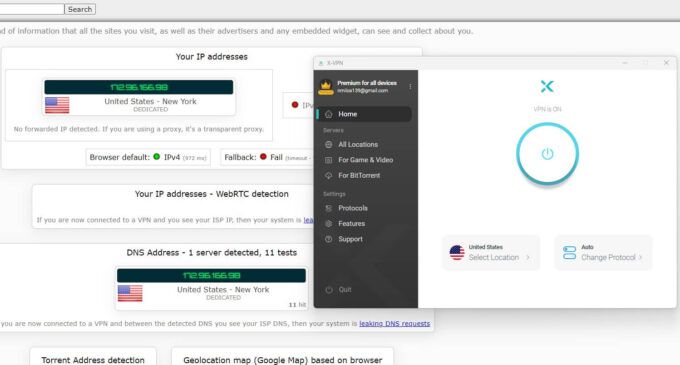Image resolution: width=680 pixels, height=365 pixels.
Task: Click the Home house icon
Action: point(329,114)
